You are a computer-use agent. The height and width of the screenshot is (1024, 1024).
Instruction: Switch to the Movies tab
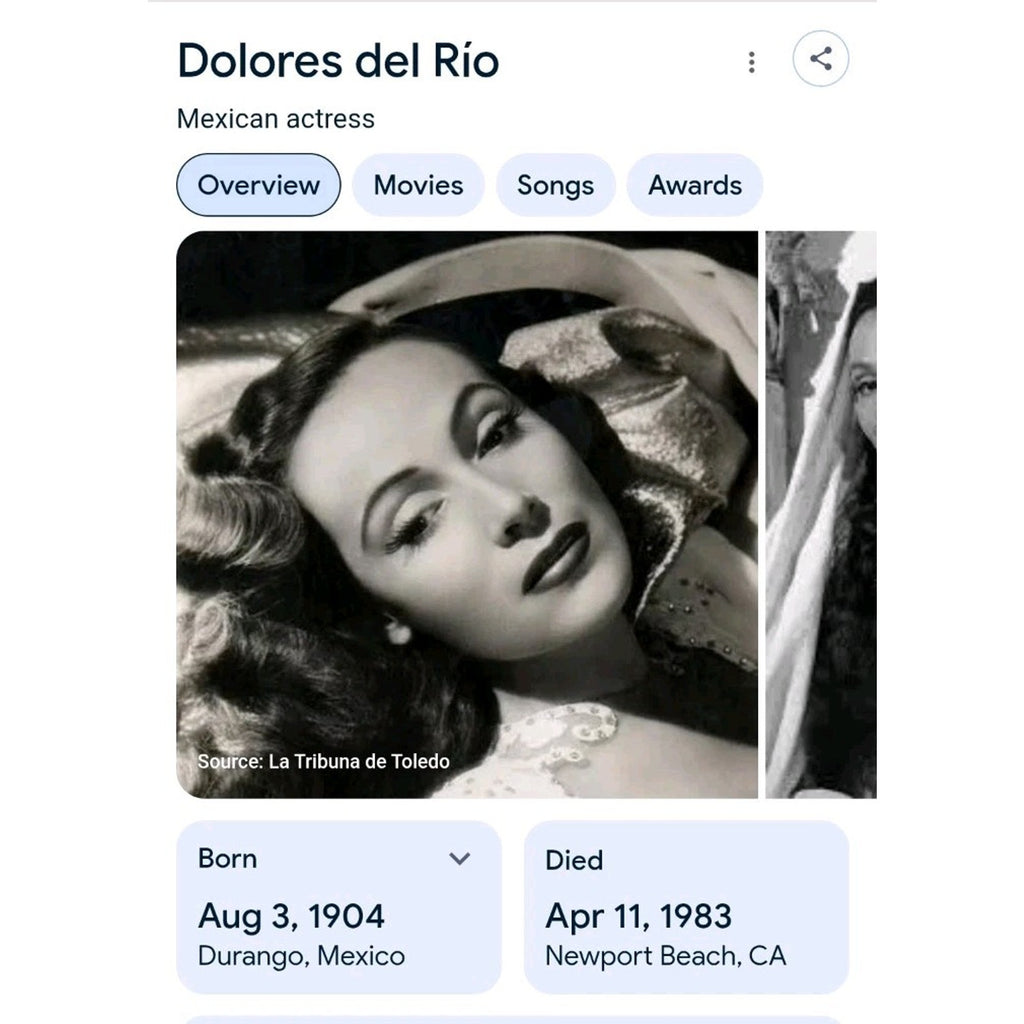coord(418,185)
